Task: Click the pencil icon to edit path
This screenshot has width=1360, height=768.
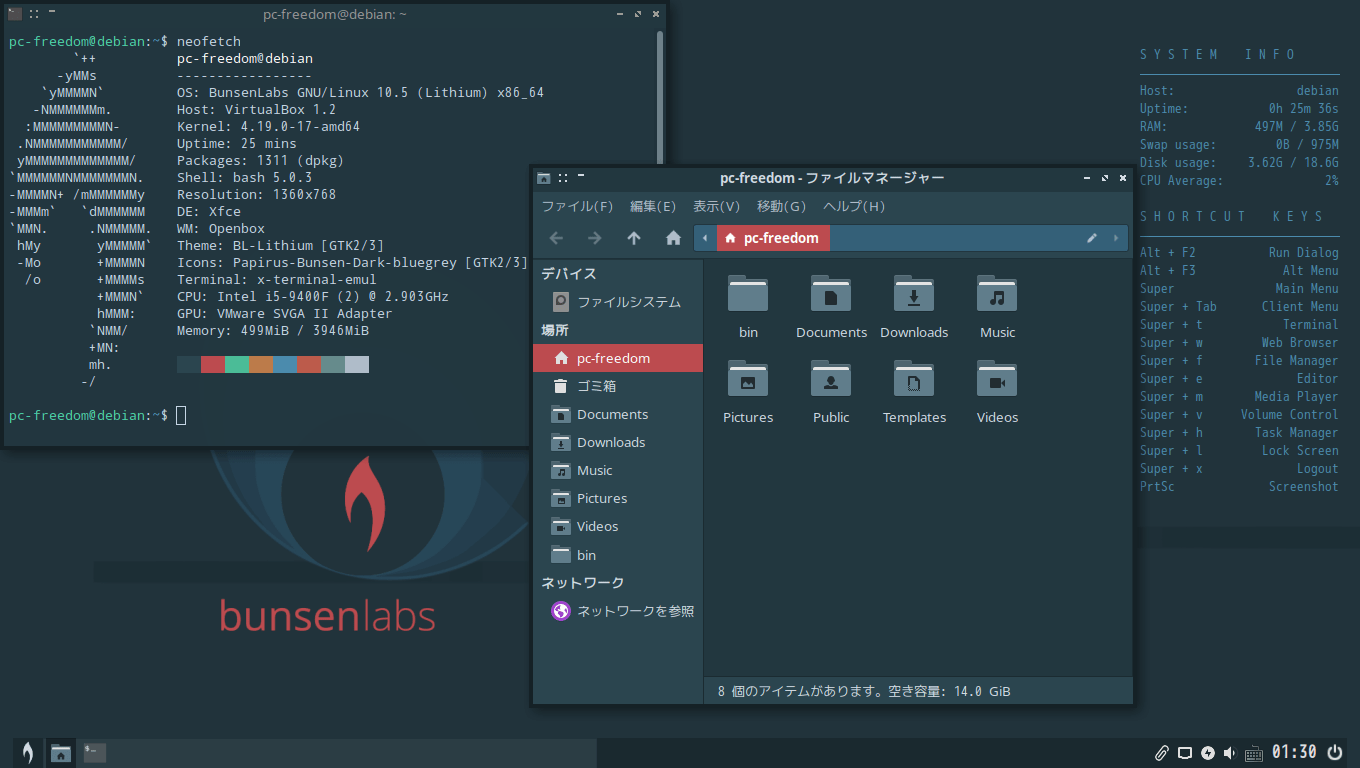Action: pos(1092,238)
